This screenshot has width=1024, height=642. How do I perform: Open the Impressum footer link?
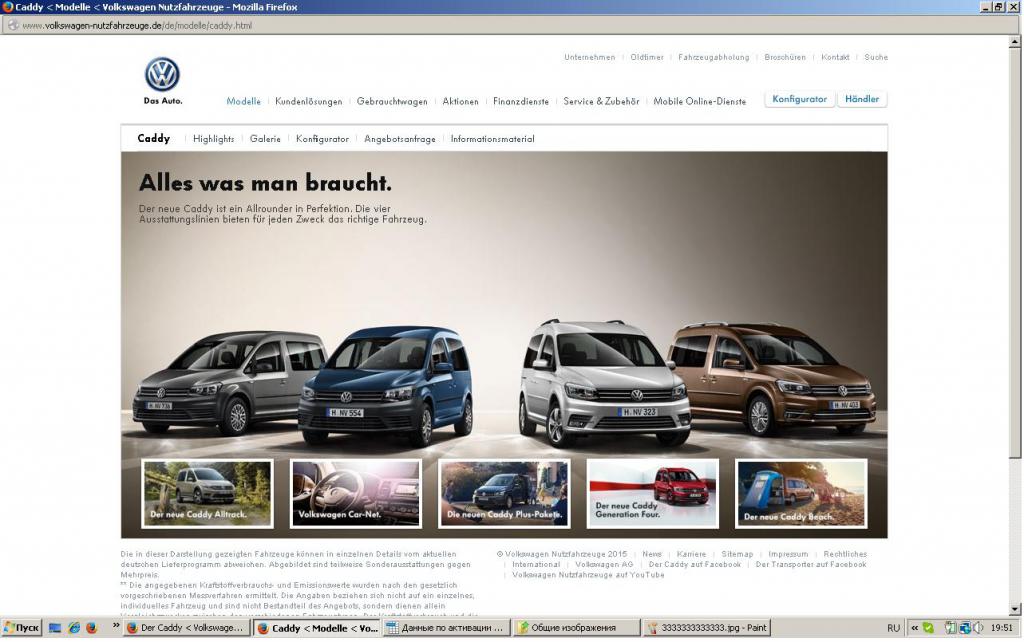788,554
